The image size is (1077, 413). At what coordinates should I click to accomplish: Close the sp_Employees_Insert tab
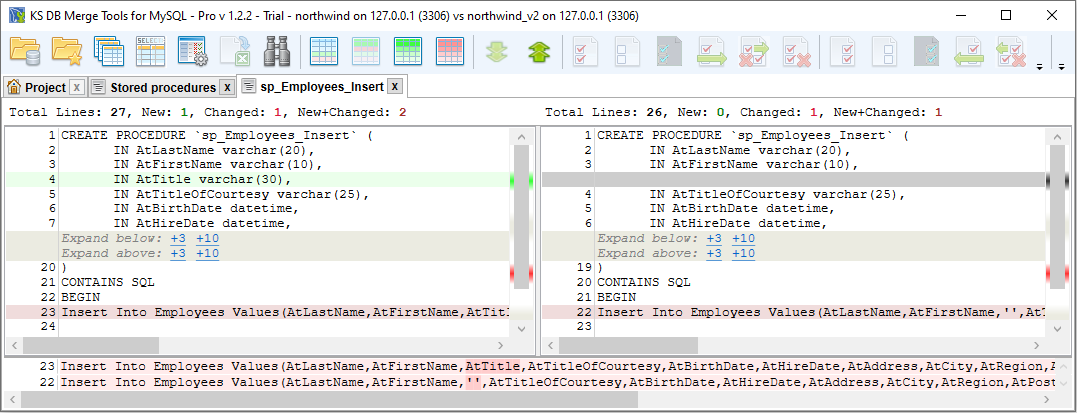[394, 87]
